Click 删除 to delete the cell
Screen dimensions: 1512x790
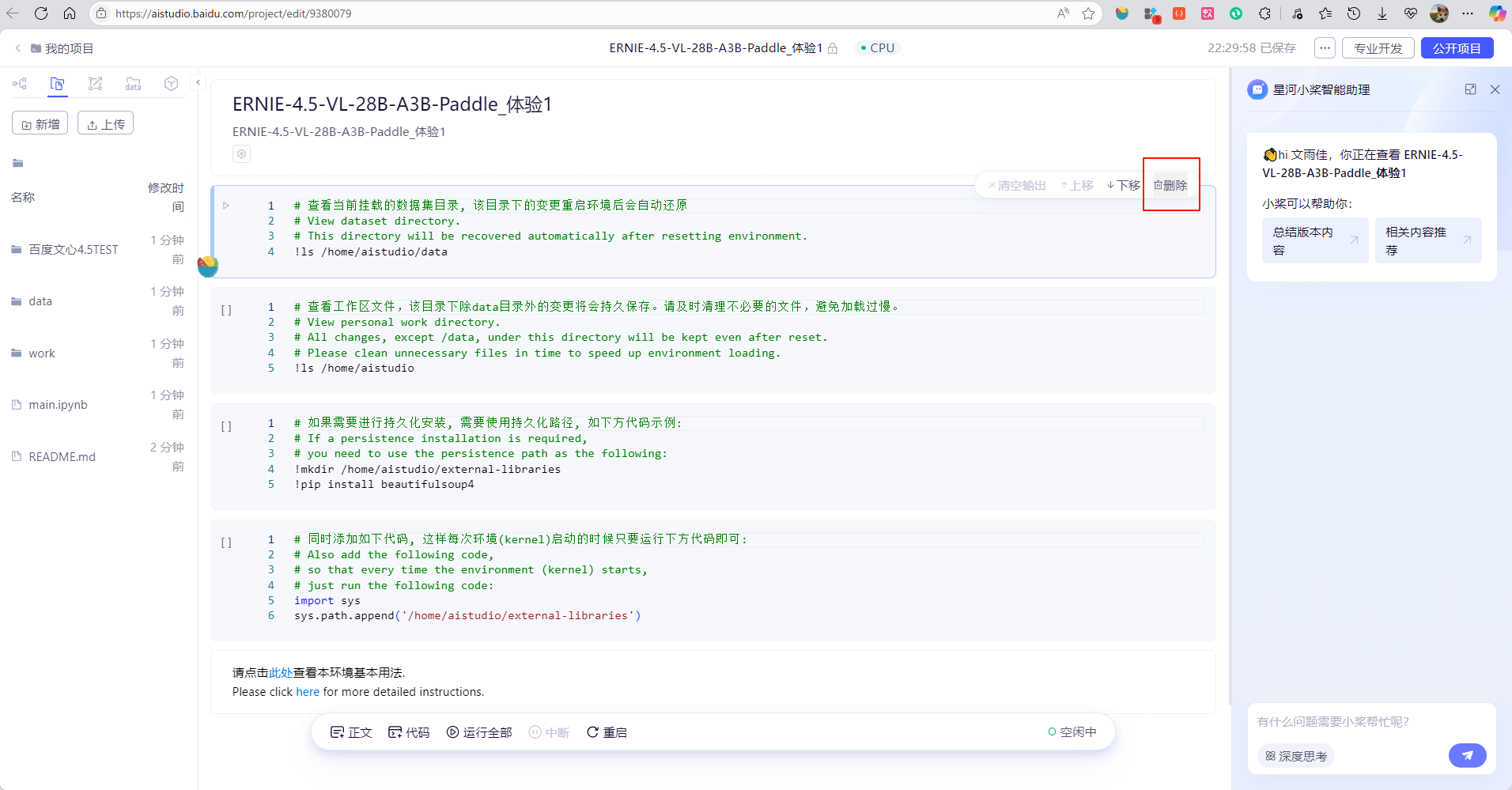1171,186
